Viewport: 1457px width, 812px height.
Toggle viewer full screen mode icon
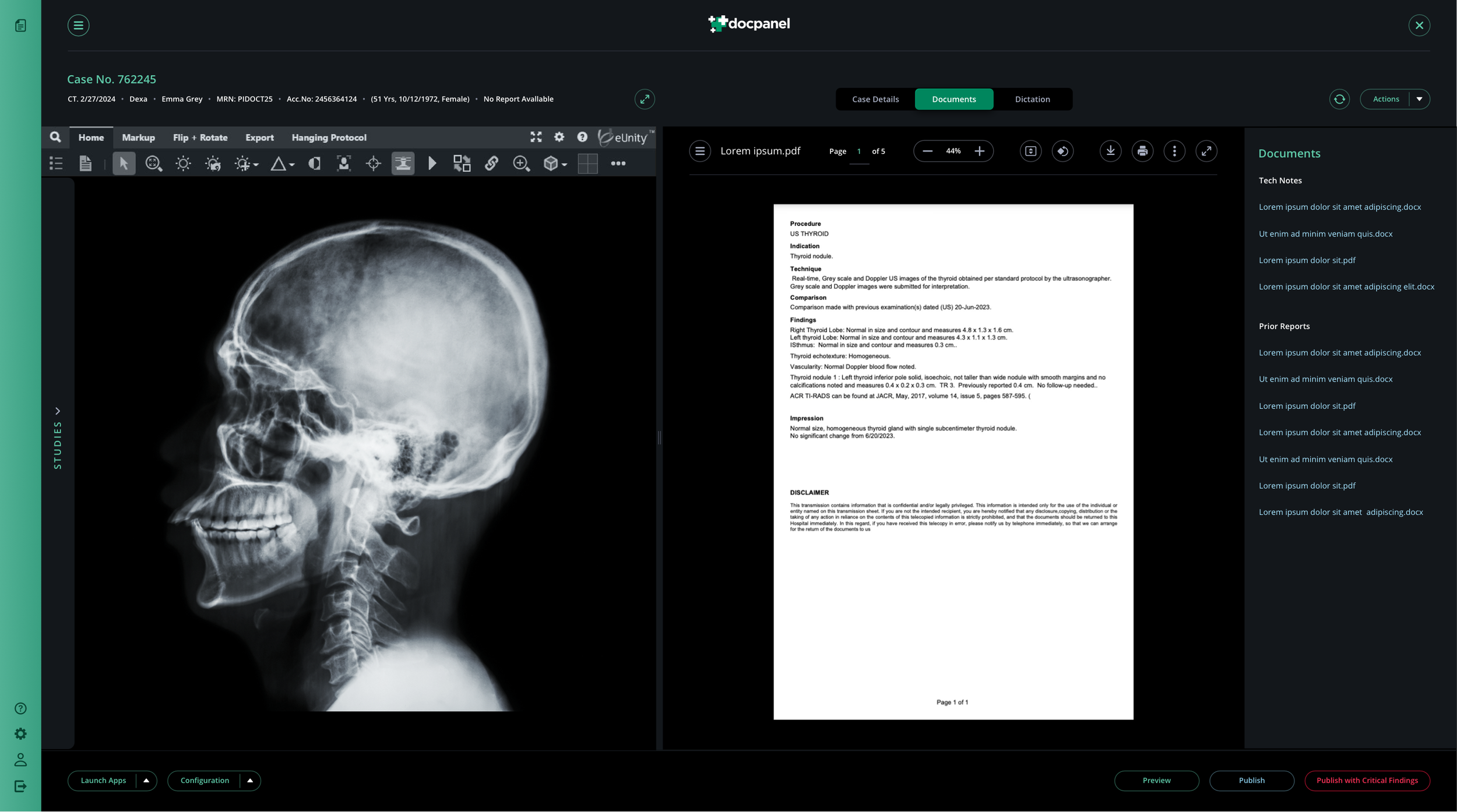[536, 137]
